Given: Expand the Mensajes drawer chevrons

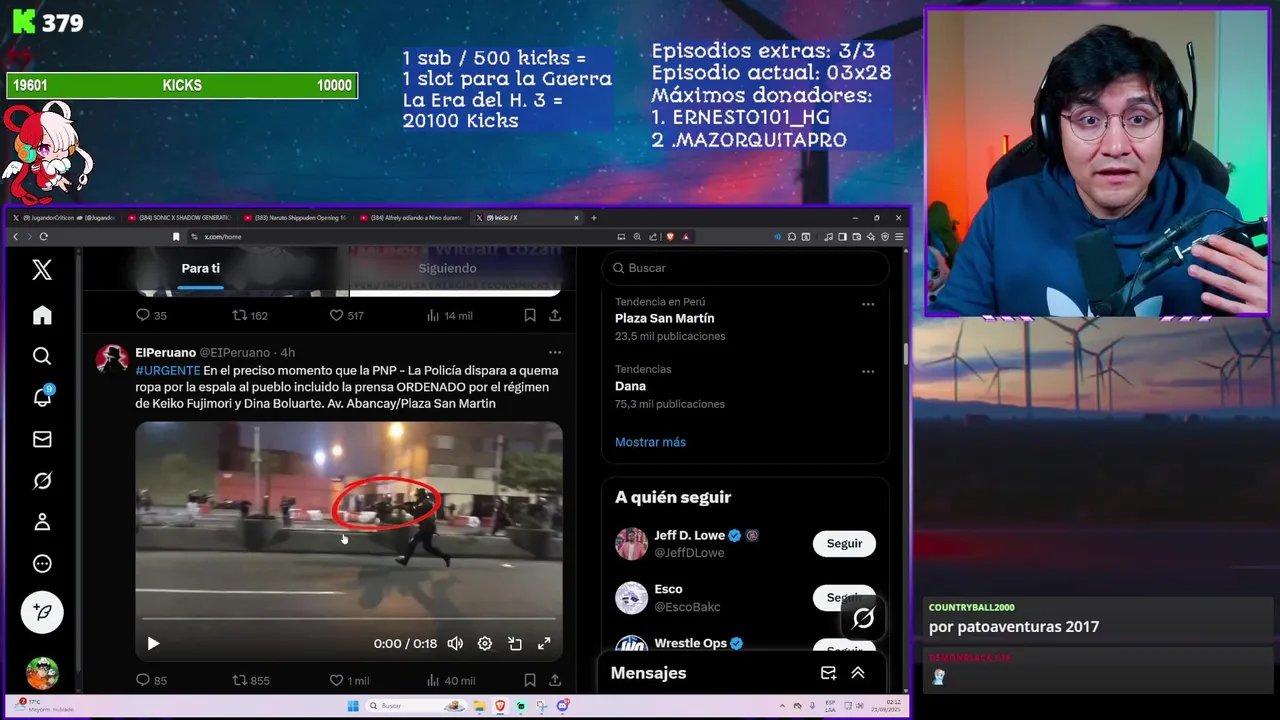Looking at the screenshot, I should (858, 673).
